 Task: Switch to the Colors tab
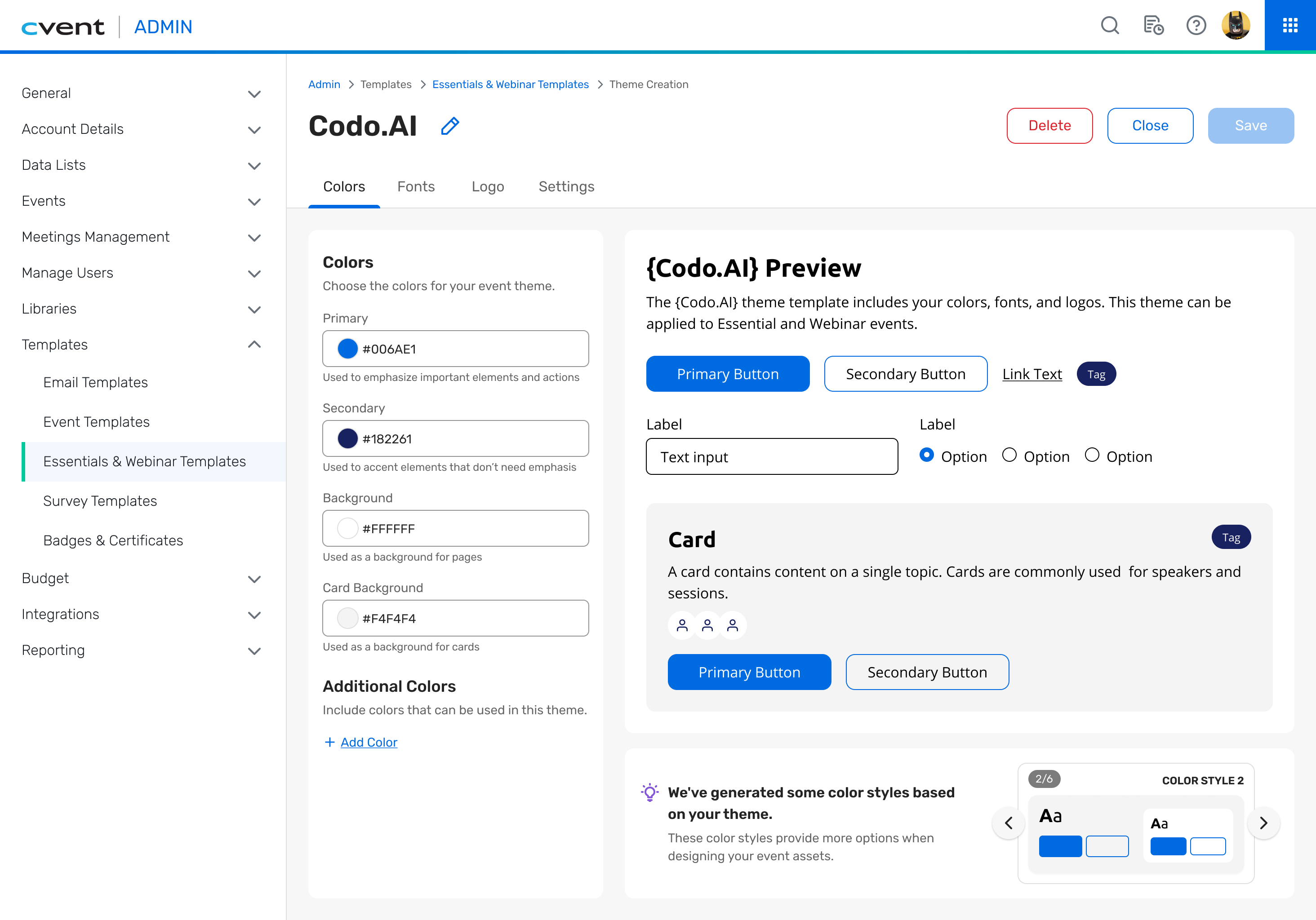344,187
